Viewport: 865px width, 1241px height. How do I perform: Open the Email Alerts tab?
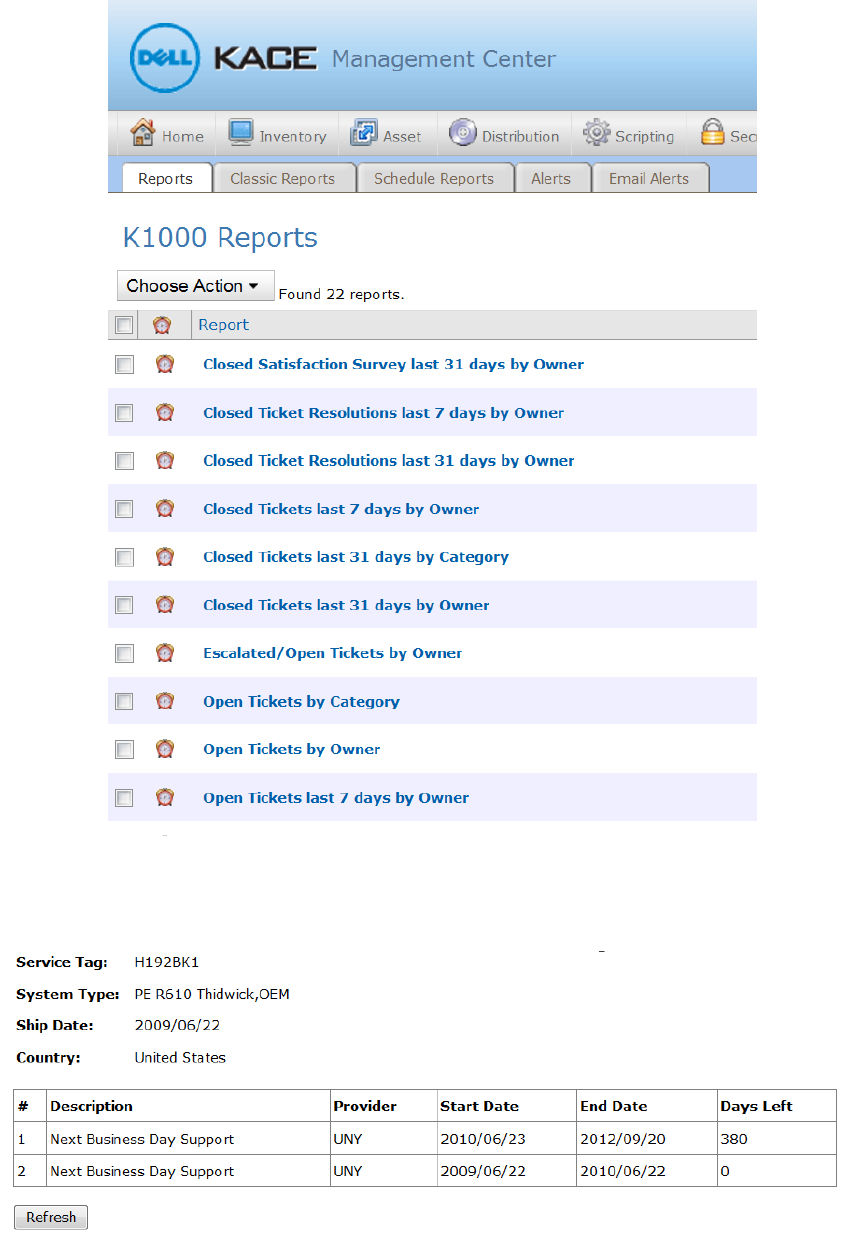coord(649,178)
